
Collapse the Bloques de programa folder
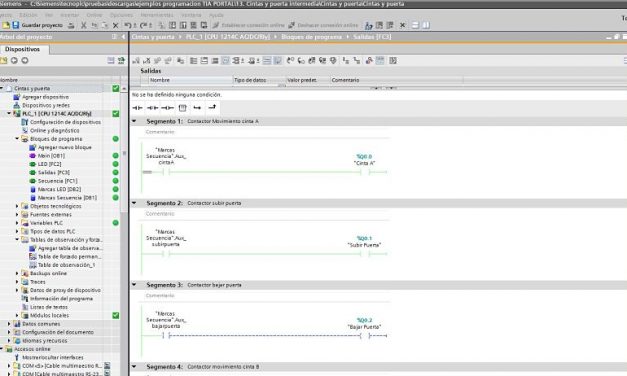click(x=17, y=139)
